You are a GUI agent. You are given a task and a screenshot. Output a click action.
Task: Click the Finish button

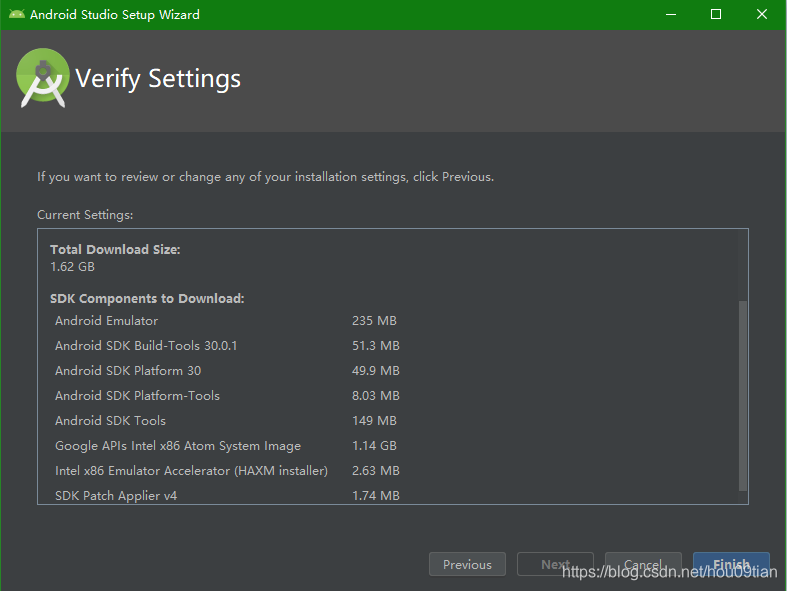point(731,564)
